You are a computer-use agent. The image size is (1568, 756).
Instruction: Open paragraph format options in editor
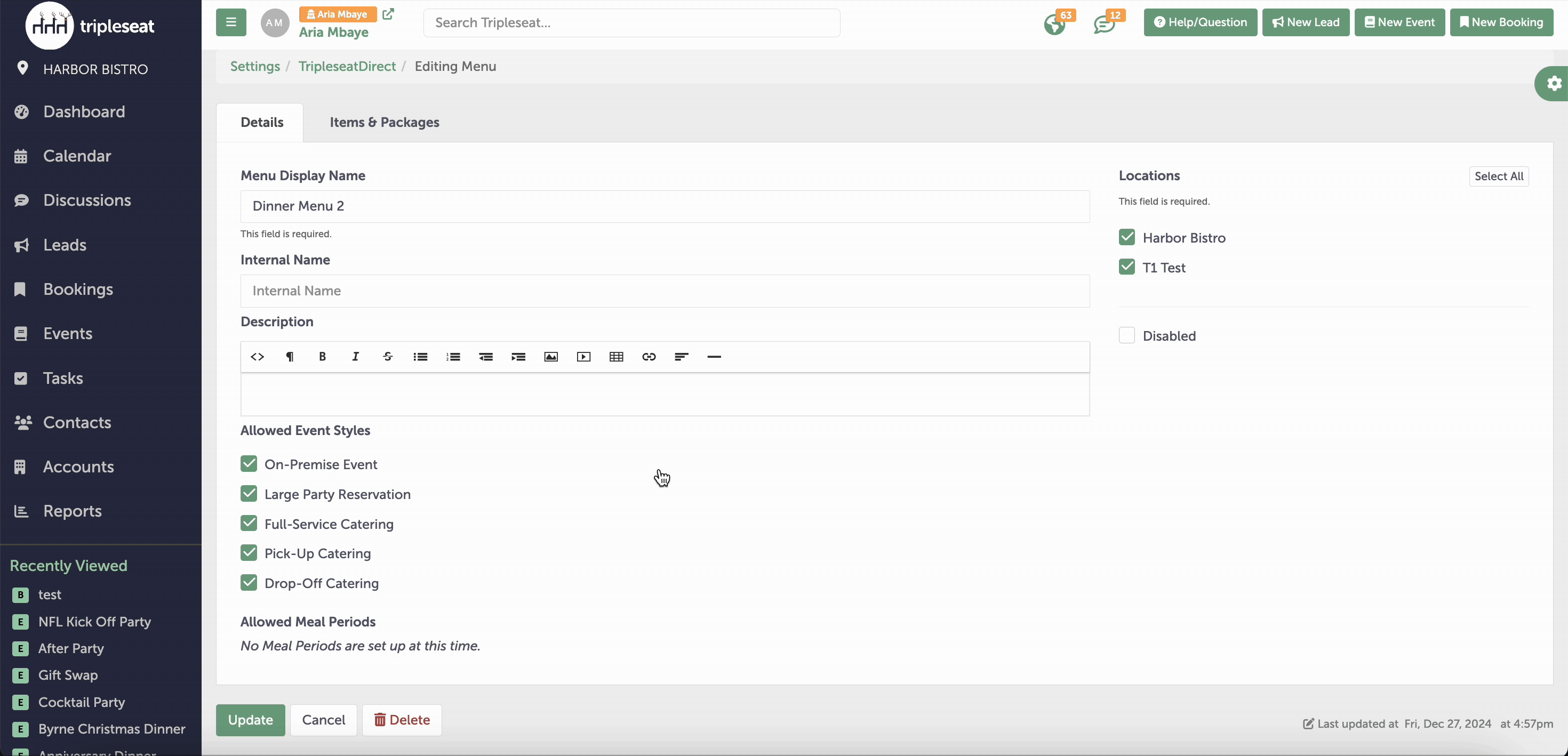pyautogui.click(x=290, y=357)
